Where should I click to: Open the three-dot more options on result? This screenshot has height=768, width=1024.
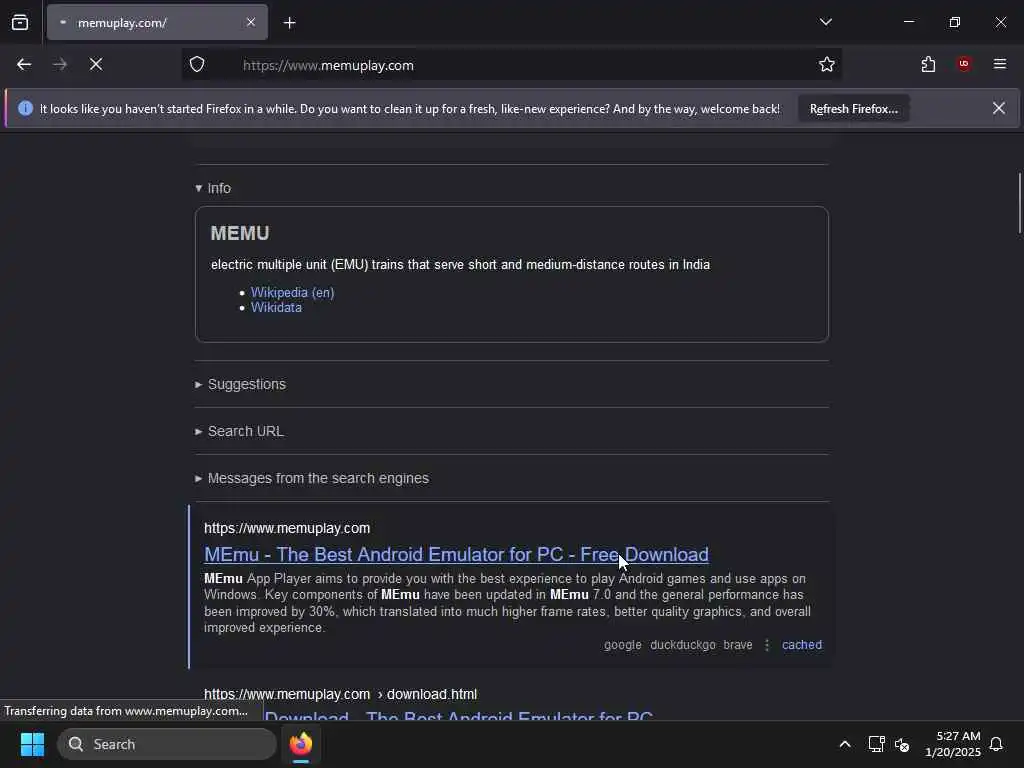pos(767,645)
